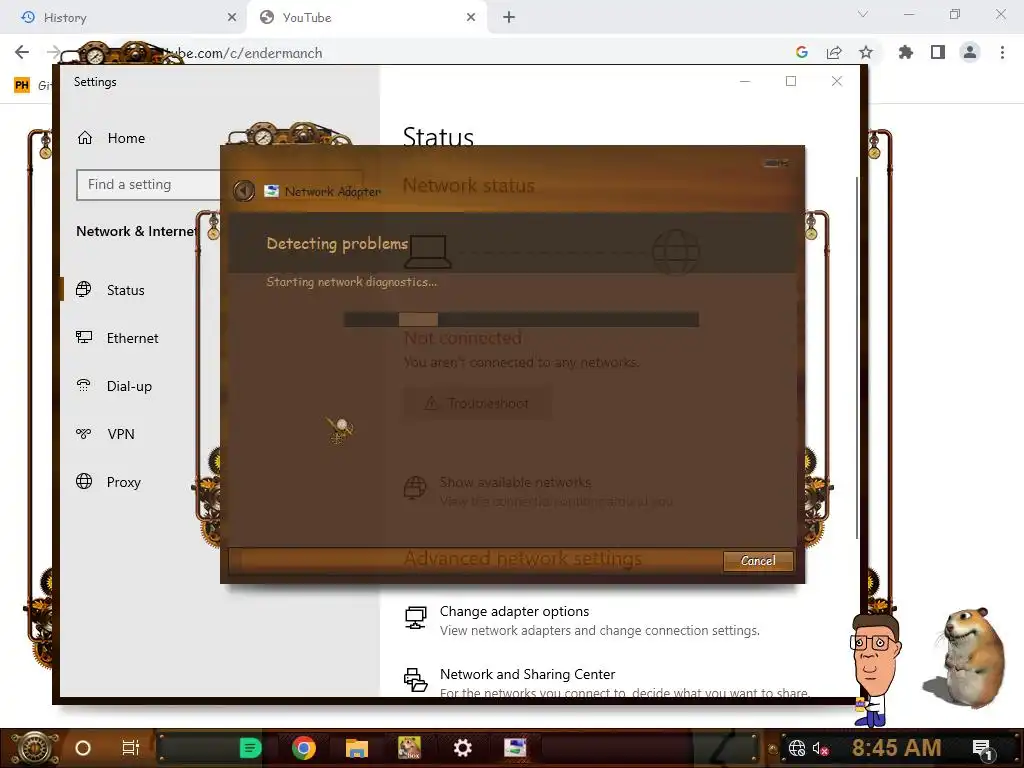Open Settings gear on the taskbar

[462, 748]
